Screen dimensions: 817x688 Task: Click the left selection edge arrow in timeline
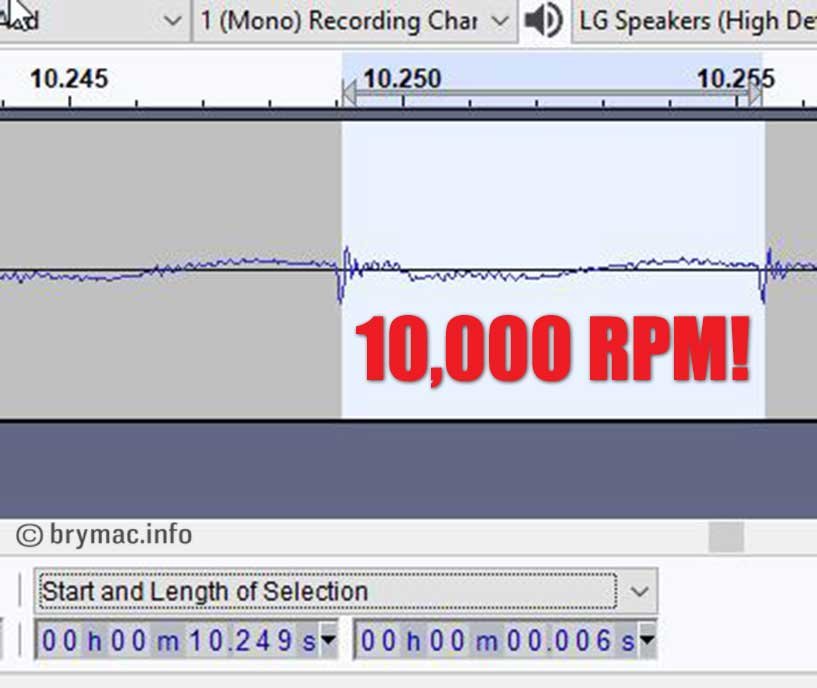(x=348, y=95)
